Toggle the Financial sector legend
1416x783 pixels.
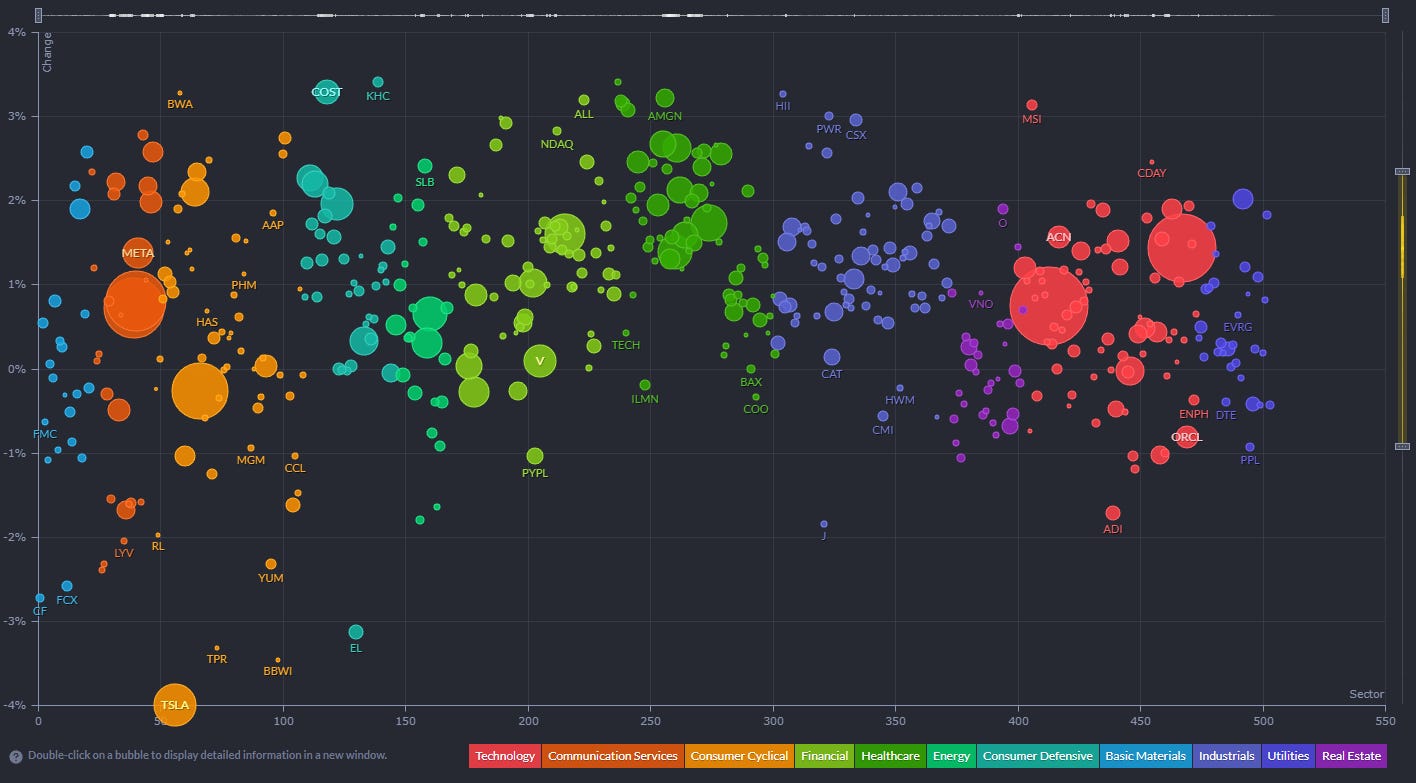point(825,756)
